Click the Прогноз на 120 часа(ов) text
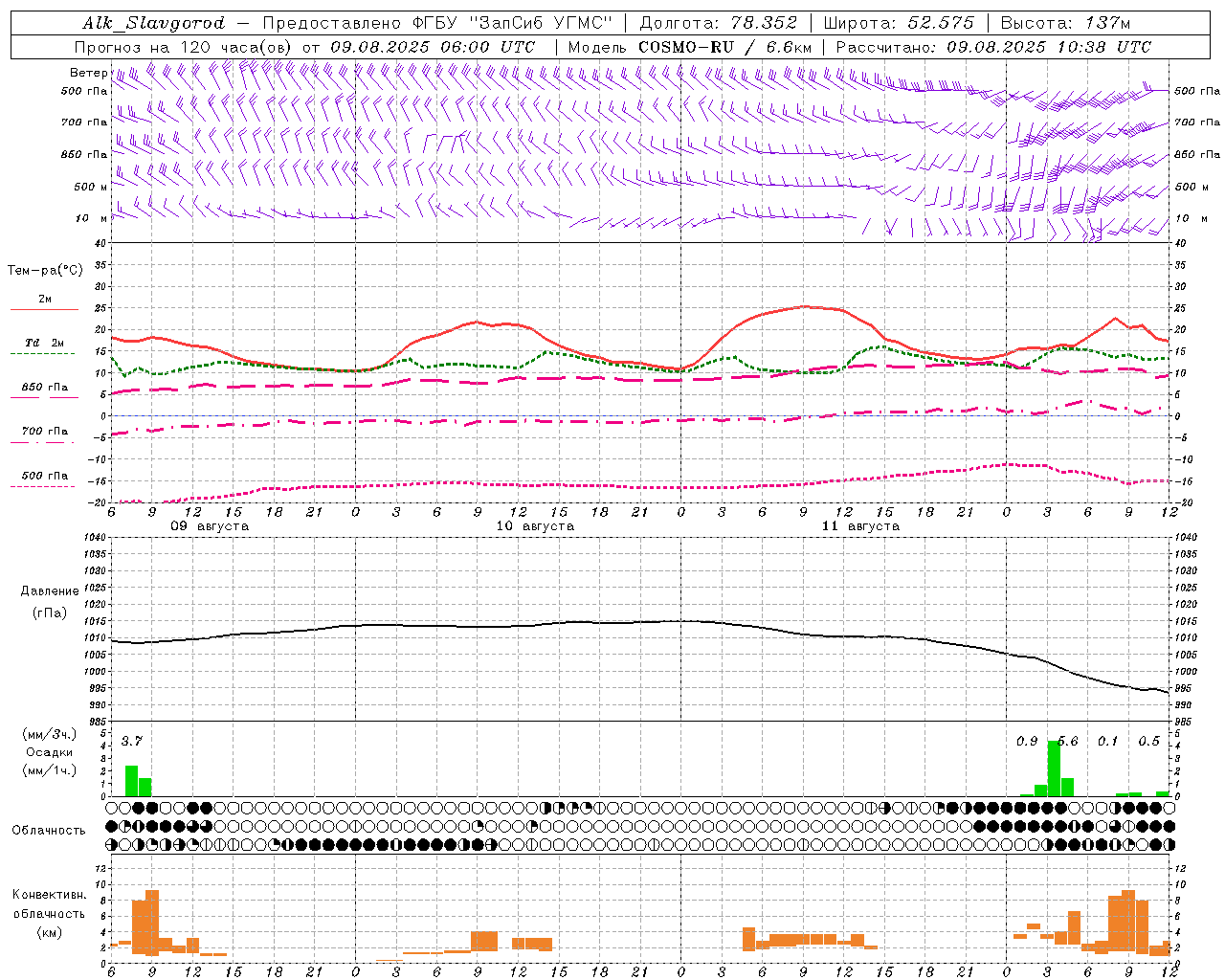The width and height of the screenshot is (1225, 980). (x=185, y=47)
